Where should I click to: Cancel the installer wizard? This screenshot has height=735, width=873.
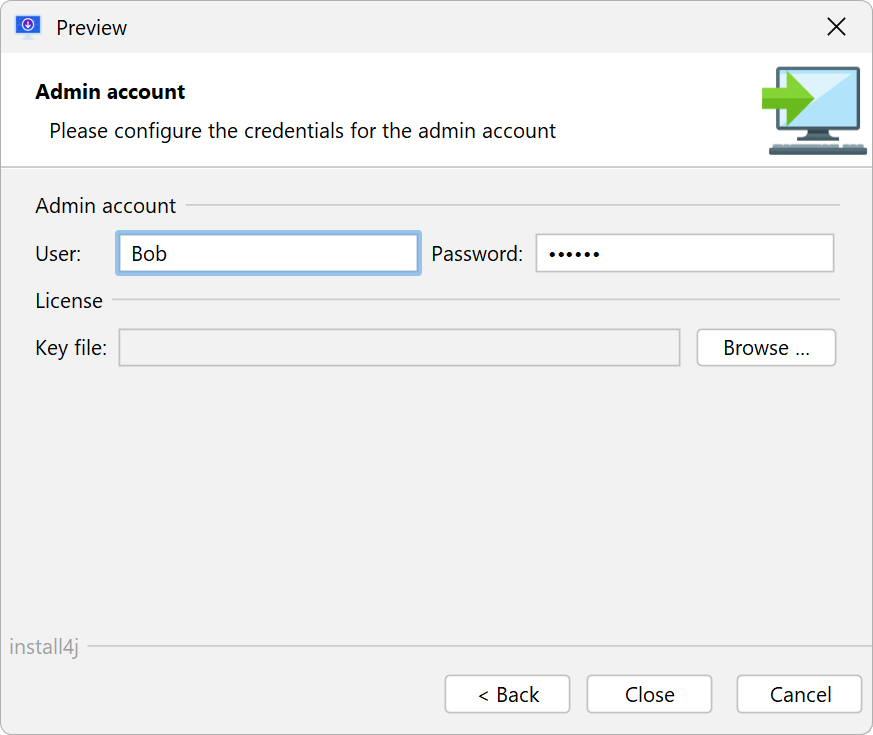[x=800, y=694]
